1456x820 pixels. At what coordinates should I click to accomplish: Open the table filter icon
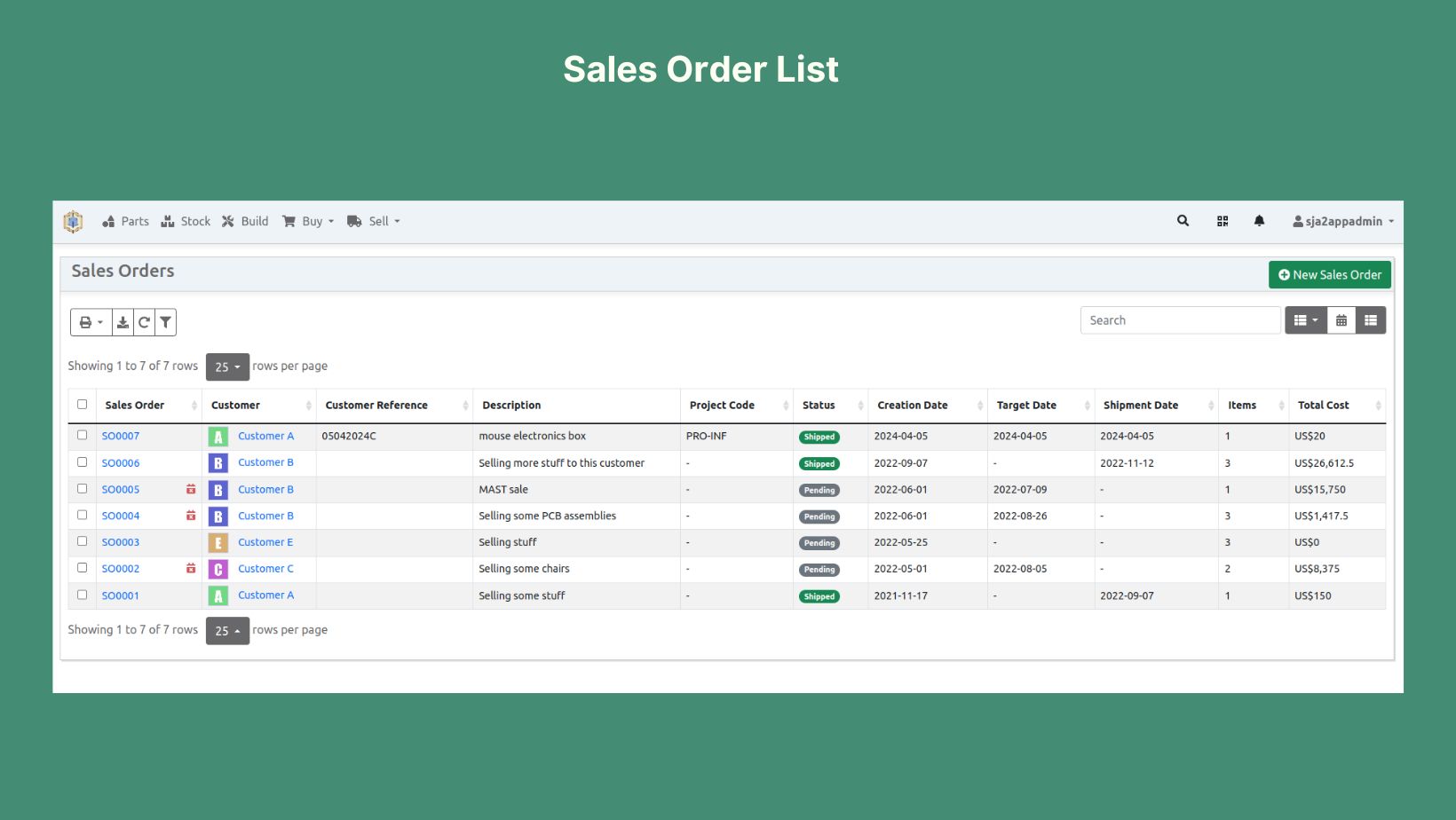[165, 322]
